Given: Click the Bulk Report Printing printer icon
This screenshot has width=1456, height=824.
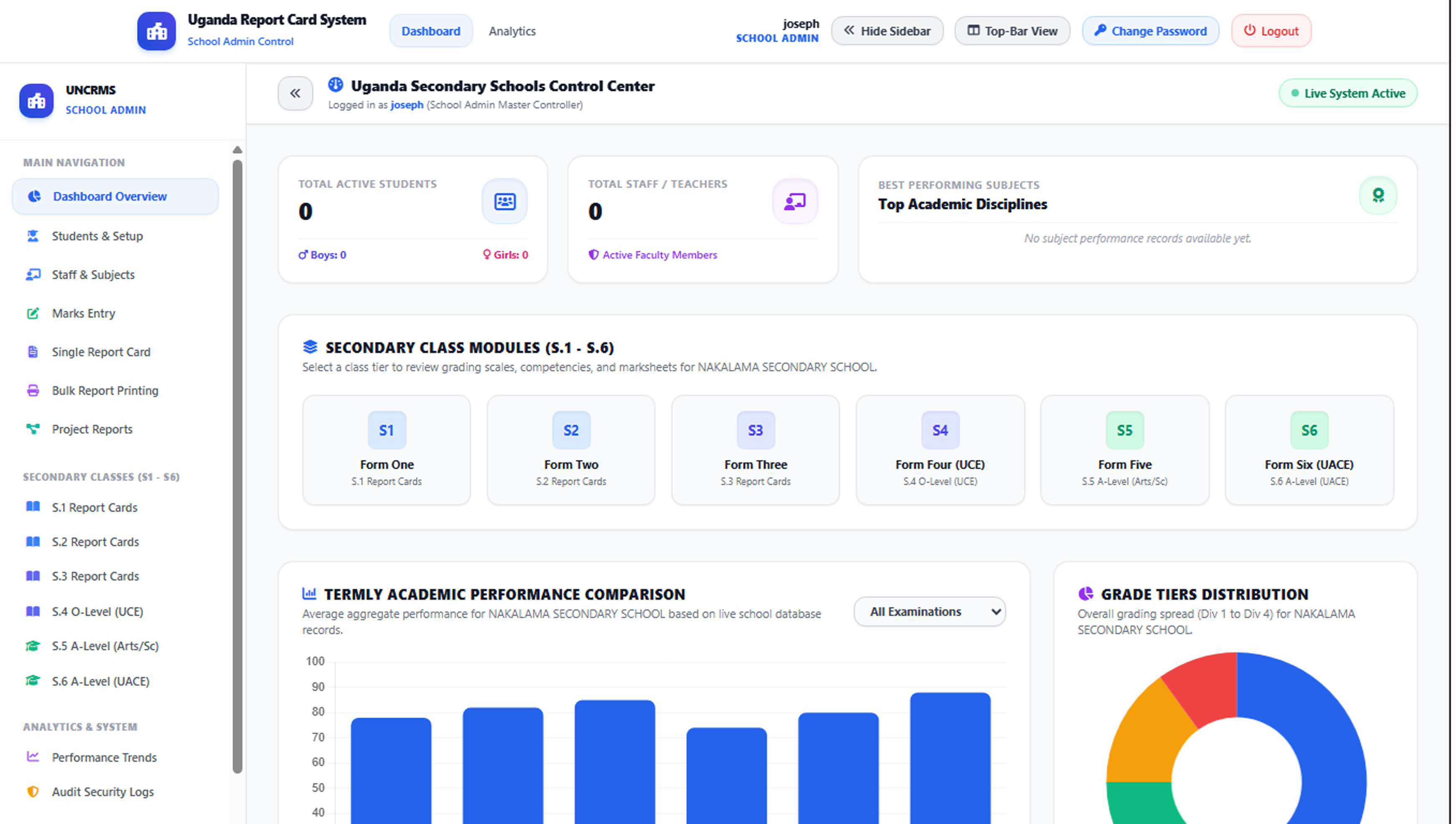Looking at the screenshot, I should [33, 390].
